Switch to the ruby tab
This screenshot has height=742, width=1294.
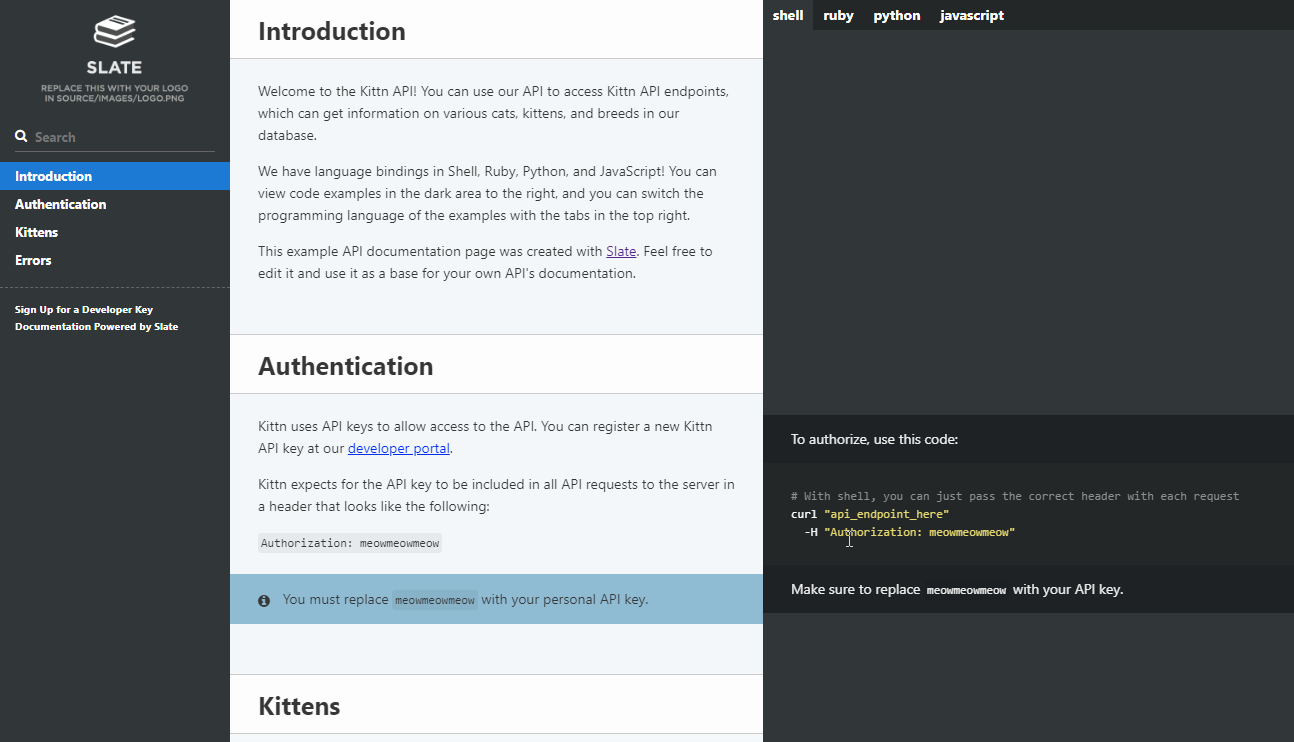838,15
